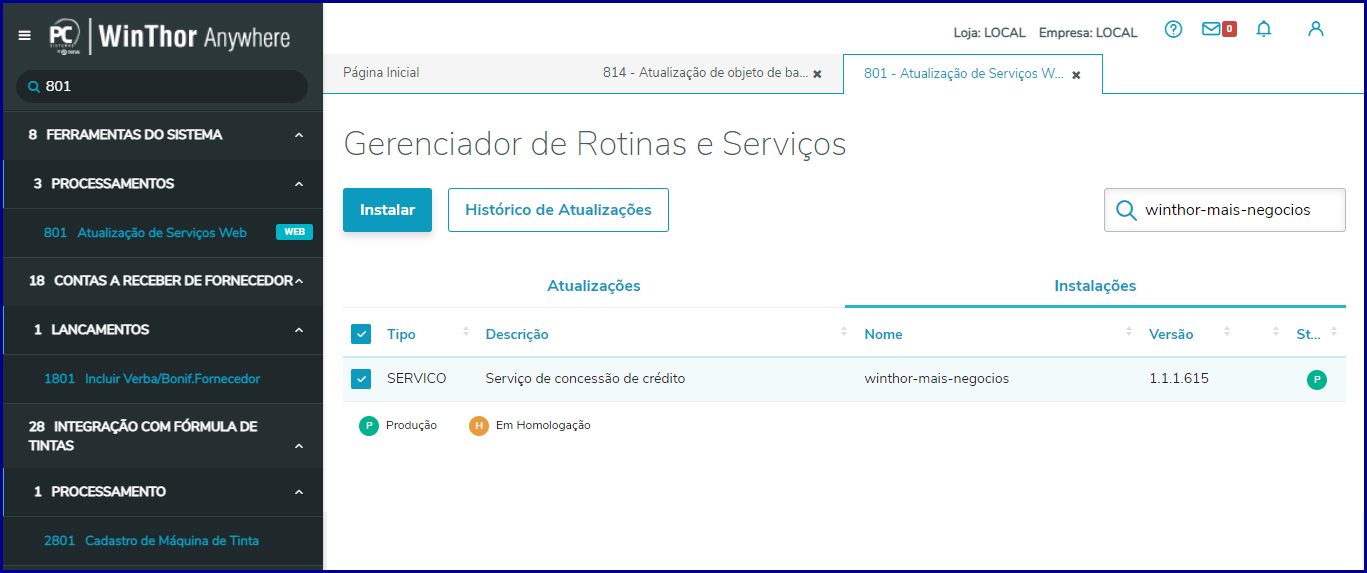Click the Empresa: LOCAL label
The image size is (1367, 573).
pos(1088,33)
